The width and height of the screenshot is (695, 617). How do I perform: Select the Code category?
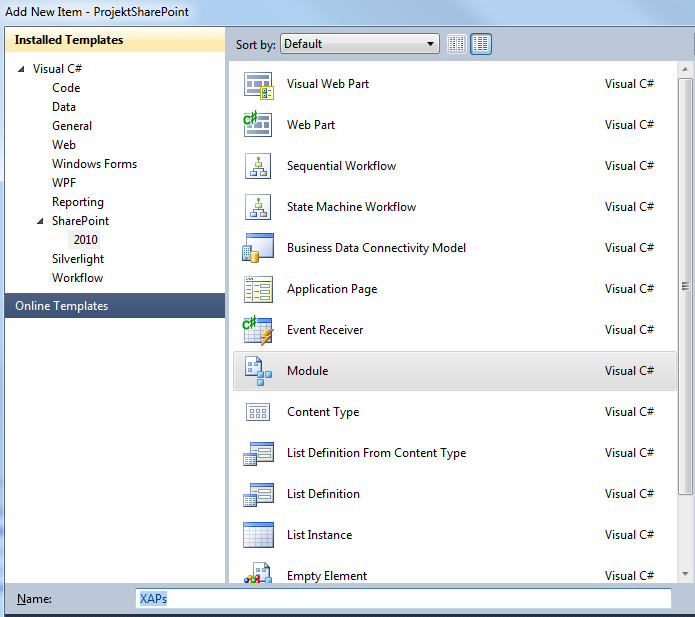click(66, 88)
